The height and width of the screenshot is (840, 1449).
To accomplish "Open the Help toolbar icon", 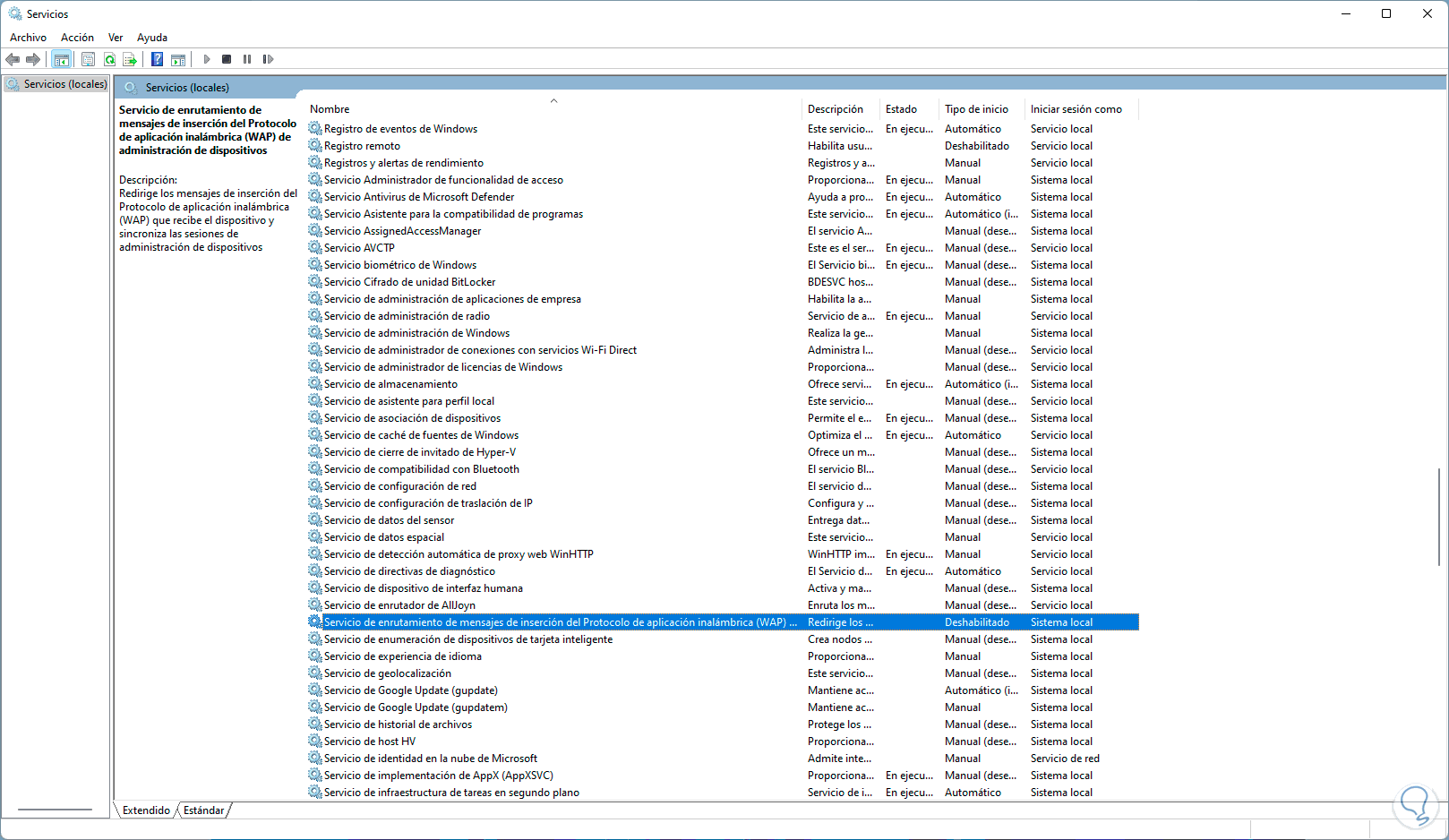I will [158, 59].
